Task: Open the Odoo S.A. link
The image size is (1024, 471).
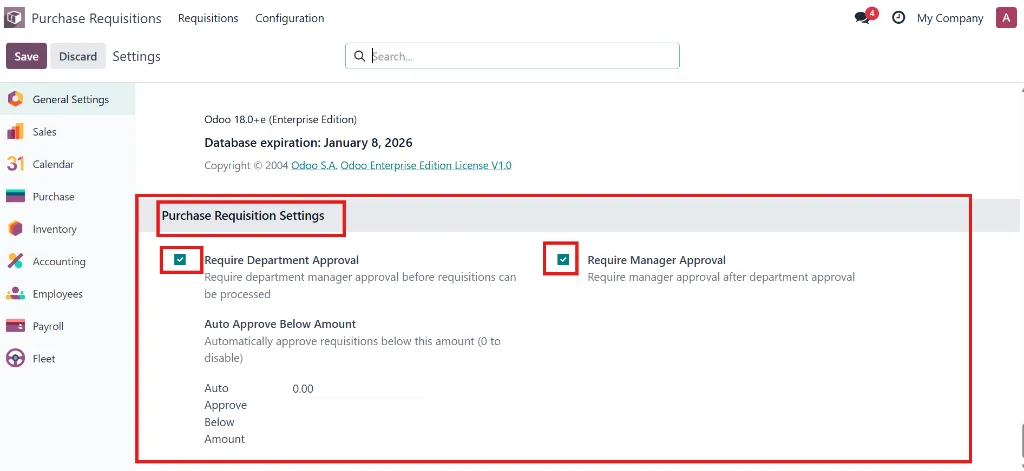Action: point(314,165)
